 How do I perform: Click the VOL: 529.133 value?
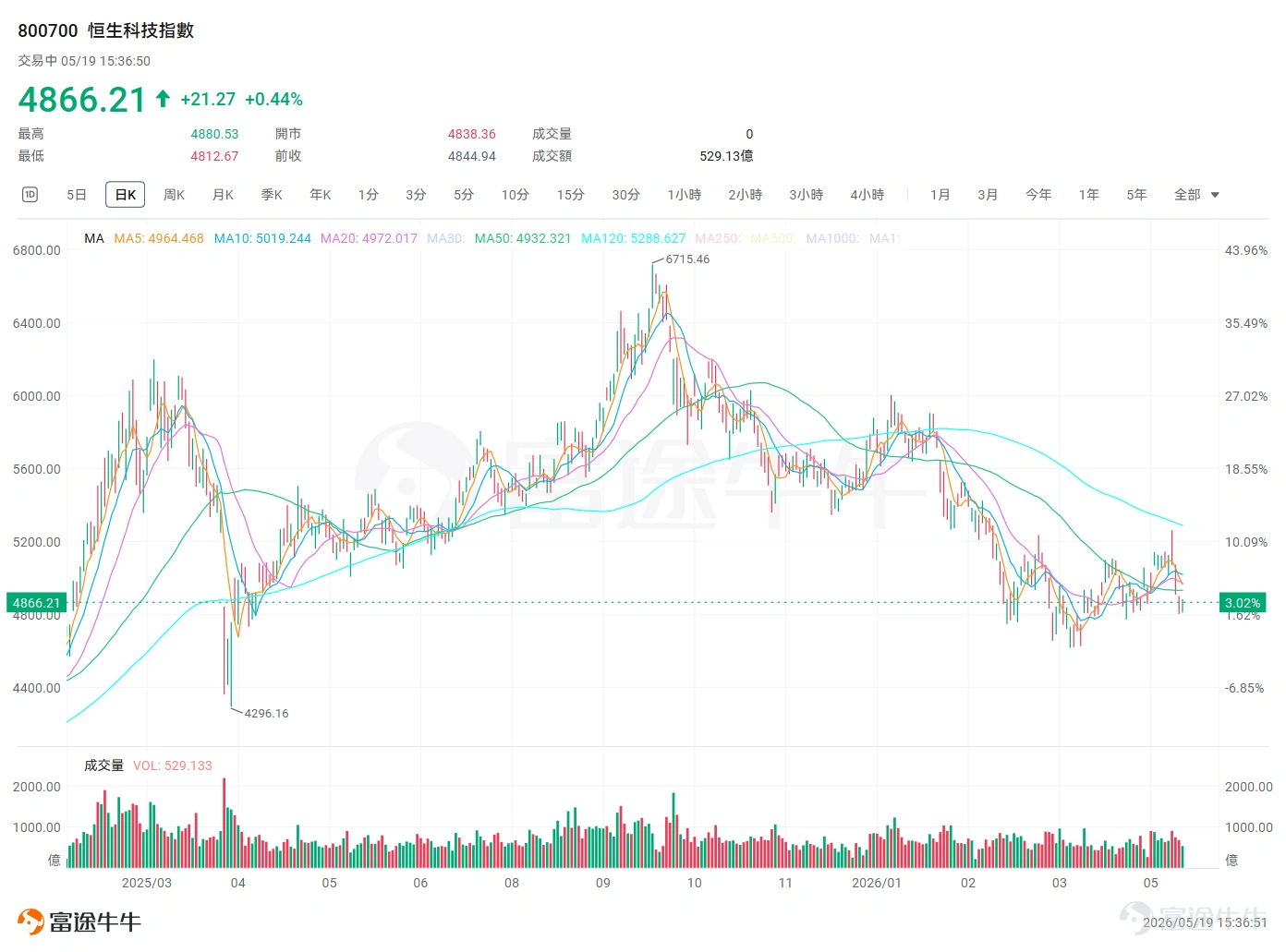pos(173,765)
